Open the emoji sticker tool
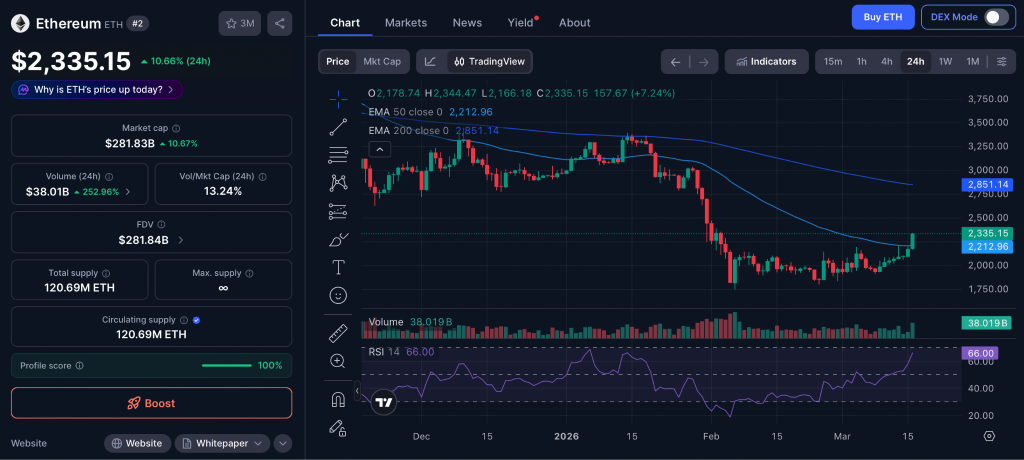This screenshot has width=1024, height=460. (338, 296)
